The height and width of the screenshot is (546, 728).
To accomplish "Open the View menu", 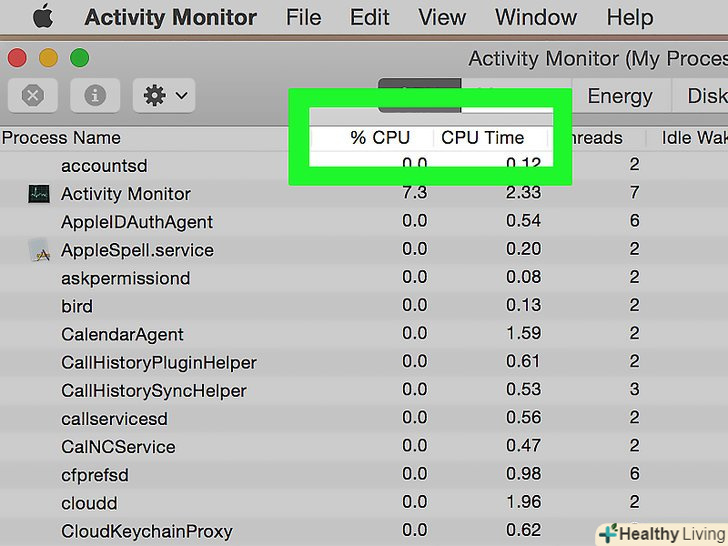I will point(442,17).
